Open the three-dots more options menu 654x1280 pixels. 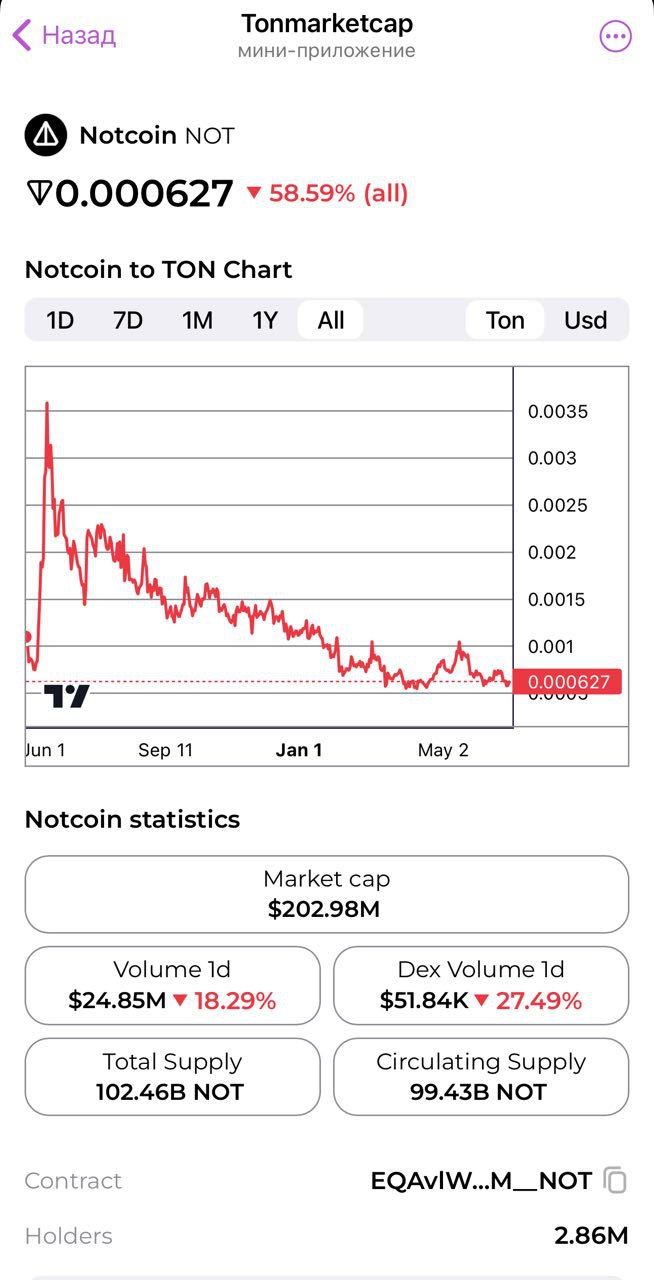pos(615,37)
